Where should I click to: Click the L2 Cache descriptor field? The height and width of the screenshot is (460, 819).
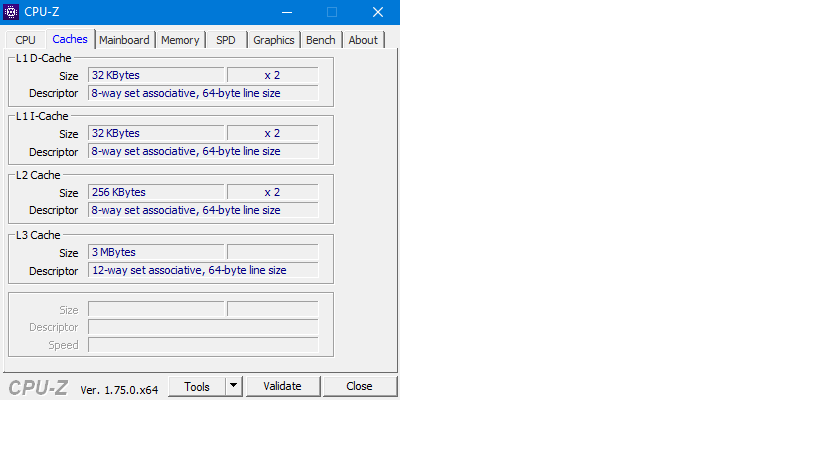coord(203,210)
